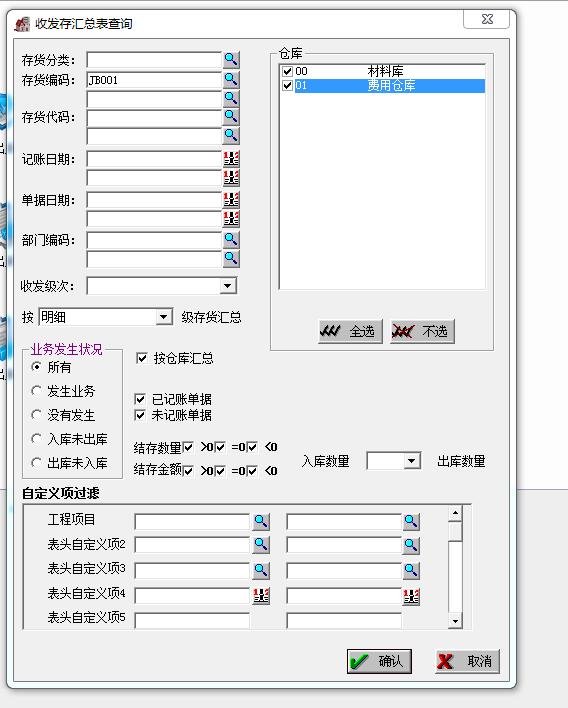Toggle 按仓库汇总 checkbox

pyautogui.click(x=142, y=359)
